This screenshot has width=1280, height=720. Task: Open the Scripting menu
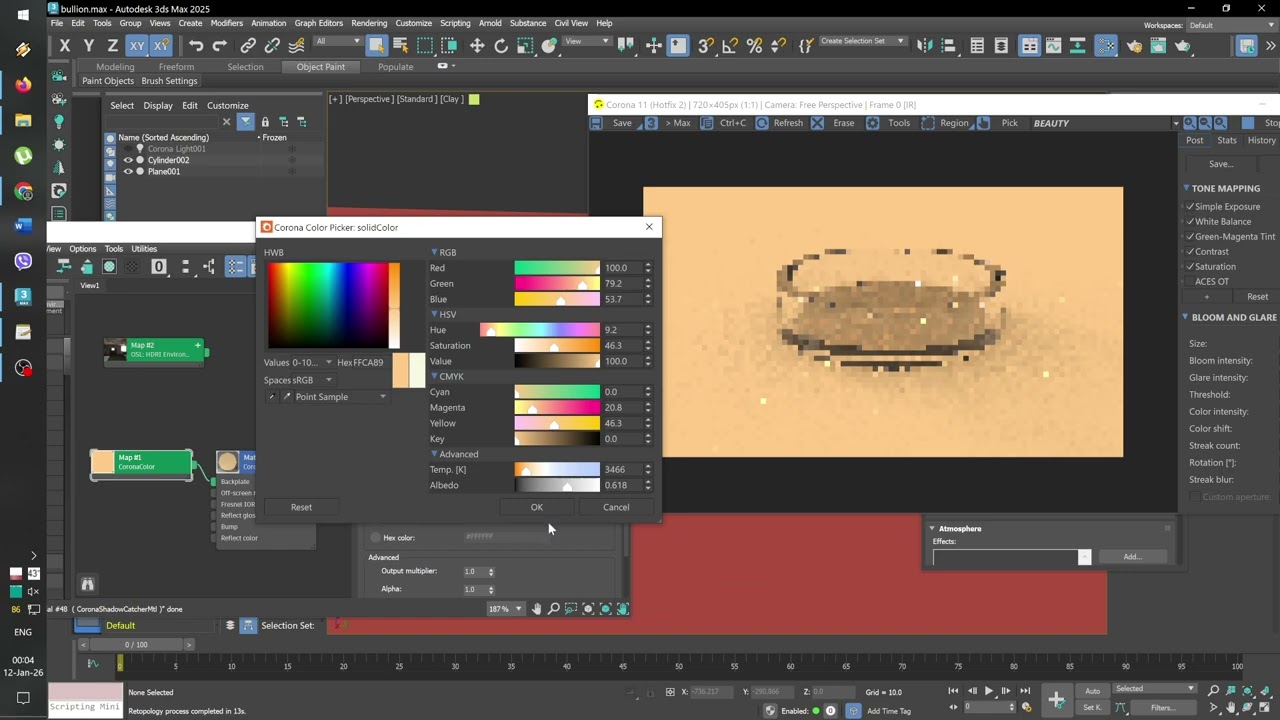tap(455, 23)
